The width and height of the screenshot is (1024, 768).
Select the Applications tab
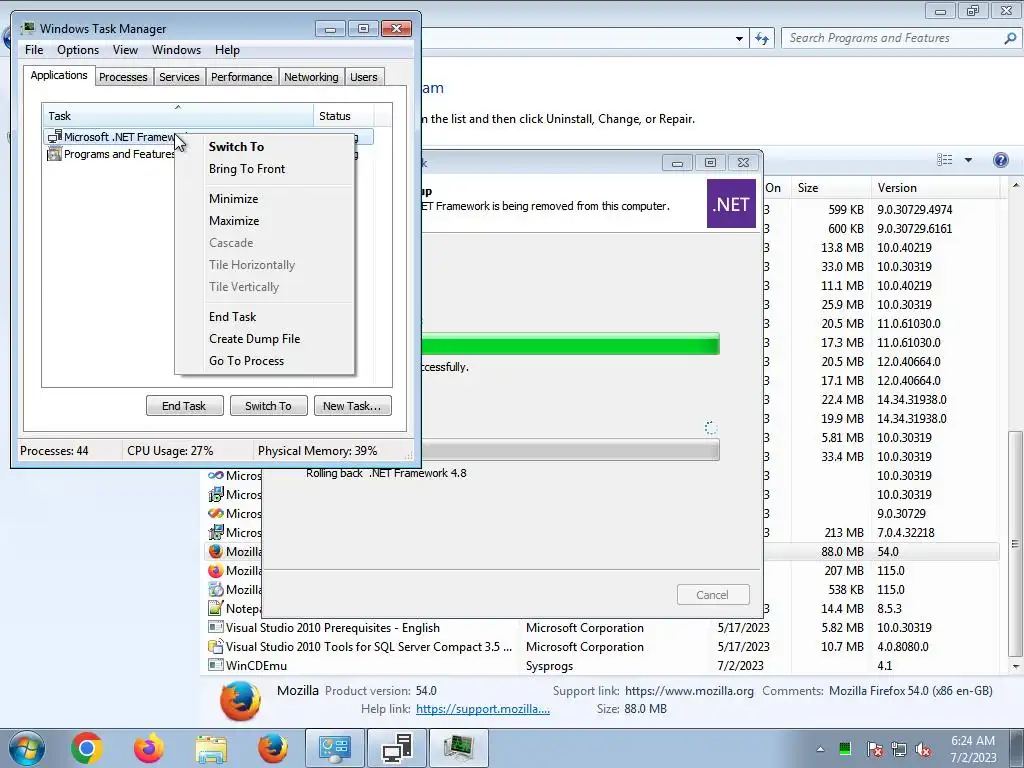pos(59,75)
